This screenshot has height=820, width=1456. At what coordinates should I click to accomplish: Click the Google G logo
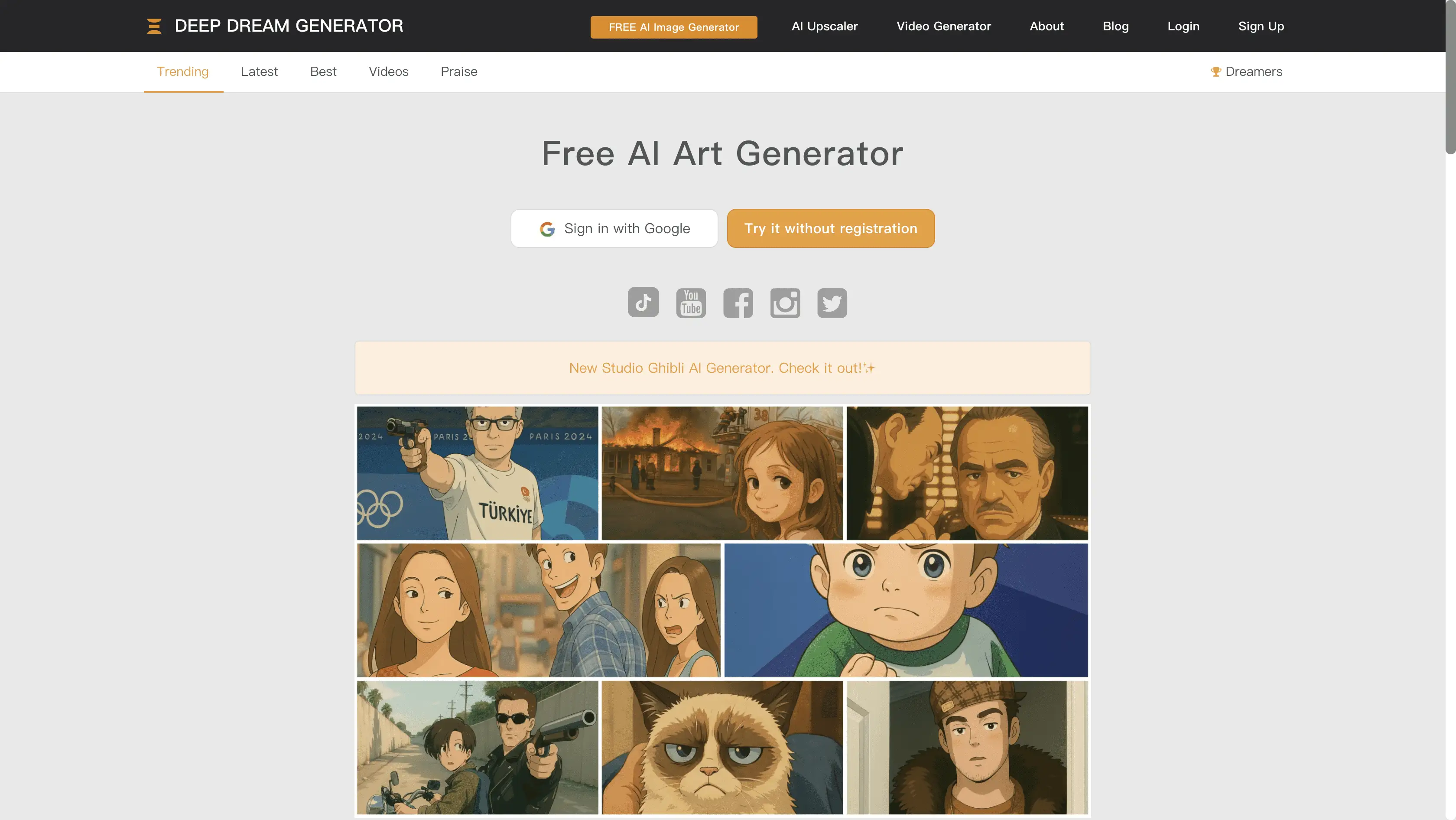(547, 229)
